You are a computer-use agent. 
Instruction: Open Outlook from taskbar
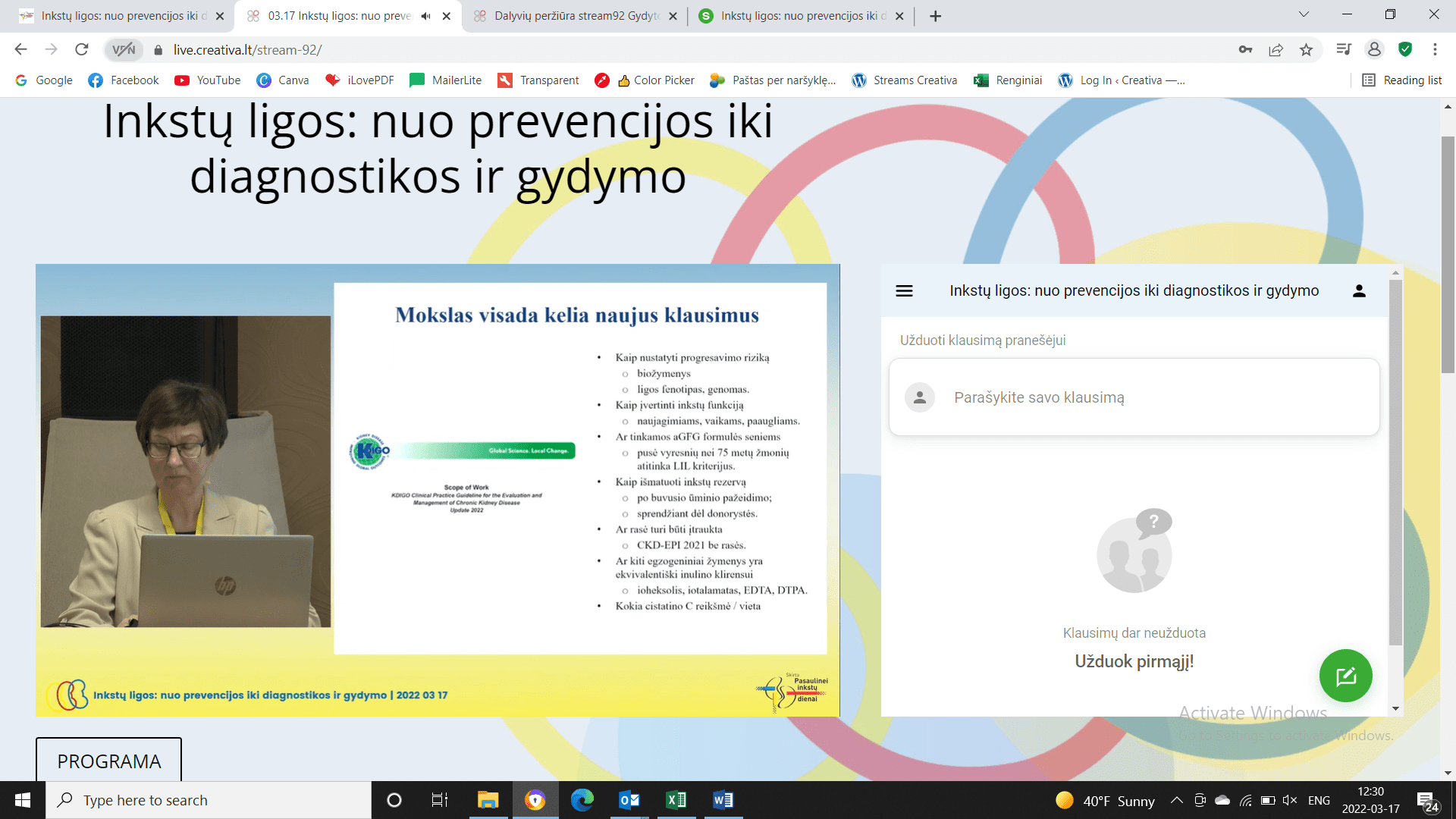coord(629,800)
